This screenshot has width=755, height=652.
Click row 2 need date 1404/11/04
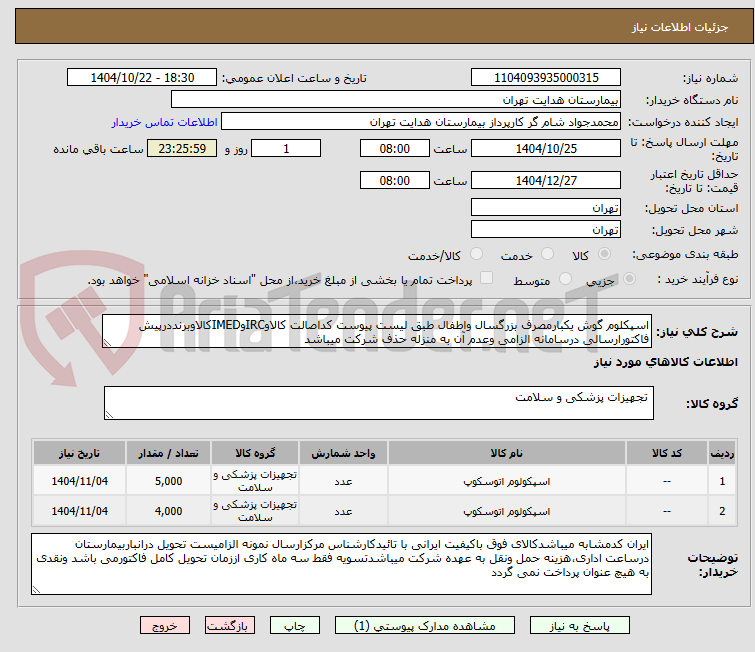point(79,511)
